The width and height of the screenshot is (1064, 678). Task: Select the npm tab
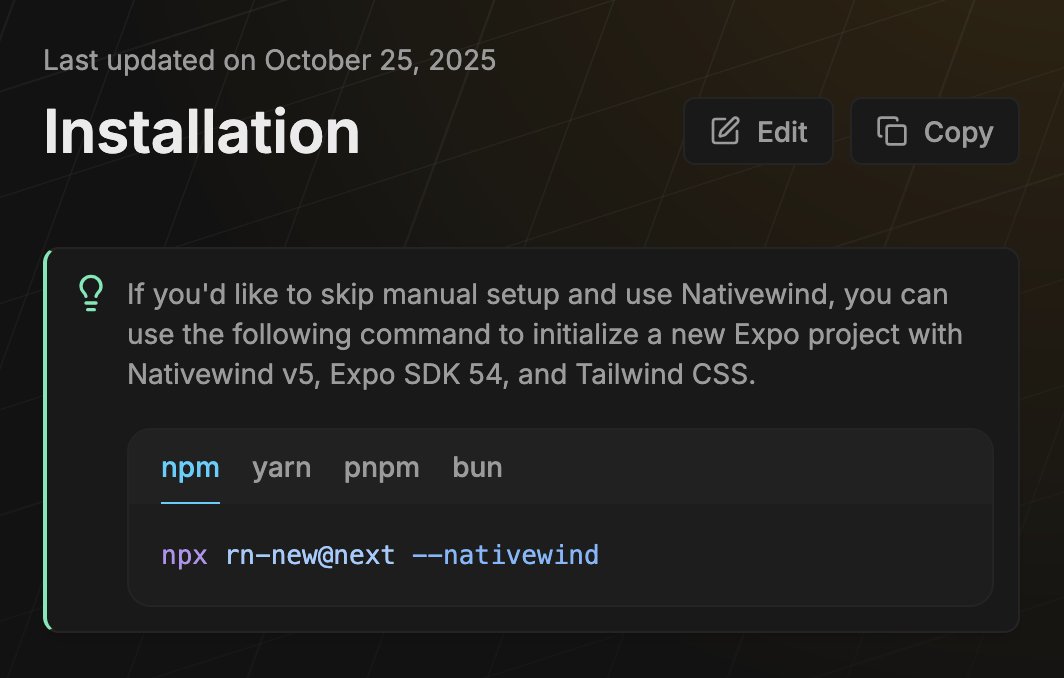[190, 468]
